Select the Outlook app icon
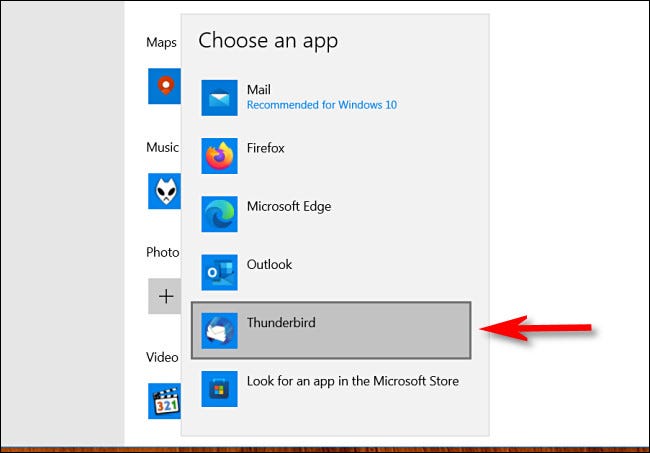650x453 pixels. [x=219, y=272]
